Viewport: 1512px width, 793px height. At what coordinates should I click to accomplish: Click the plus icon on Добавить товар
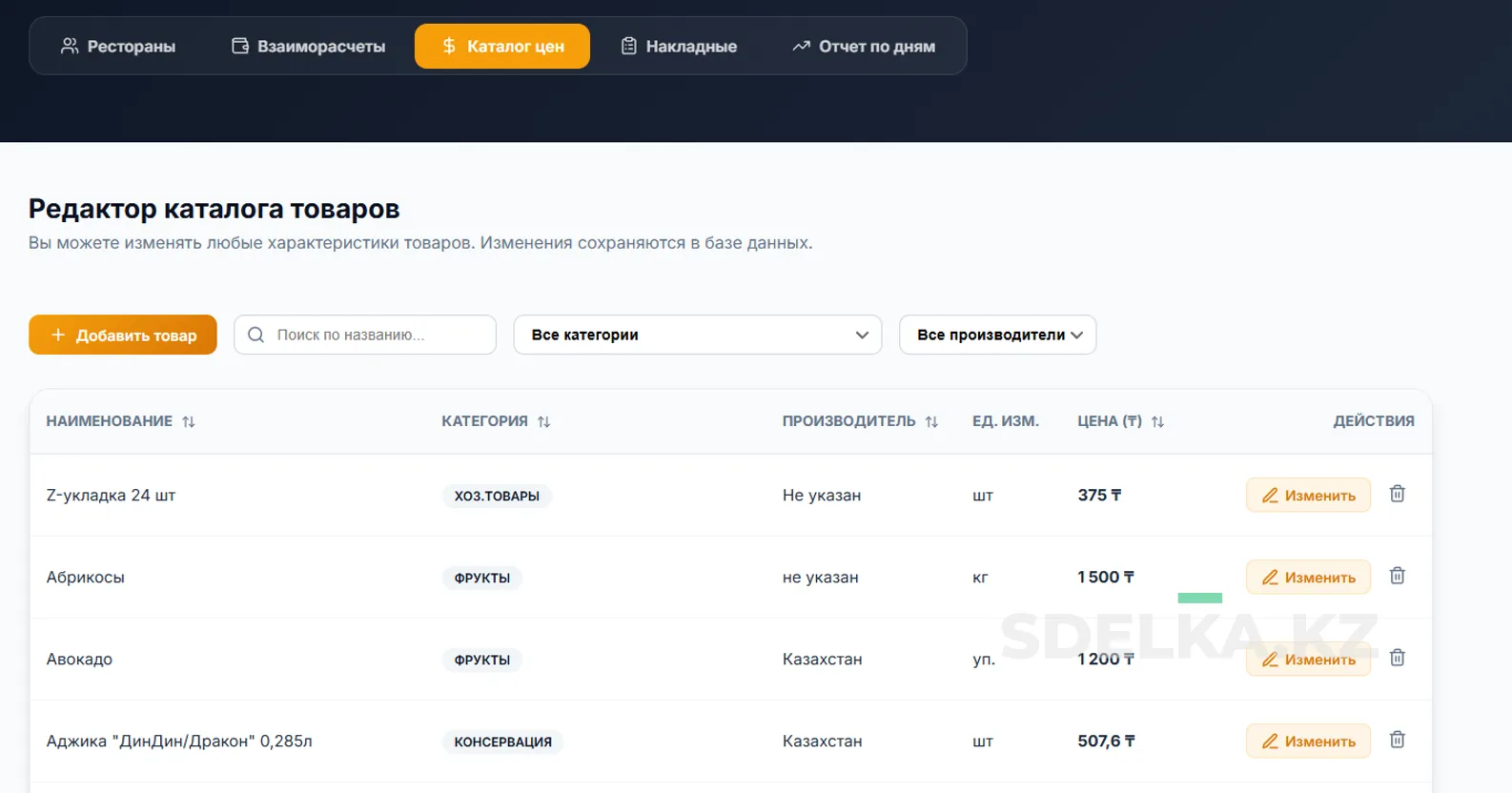(58, 335)
